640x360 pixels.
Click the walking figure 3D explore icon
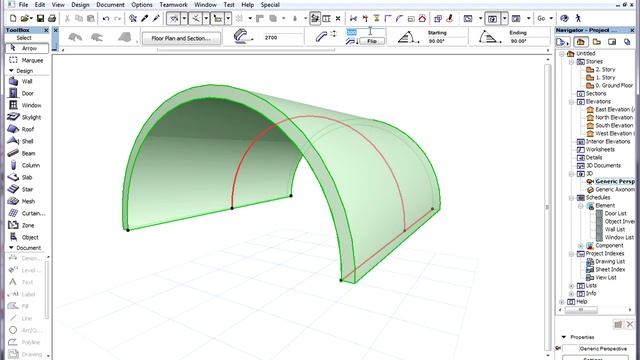pyautogui.click(x=578, y=18)
